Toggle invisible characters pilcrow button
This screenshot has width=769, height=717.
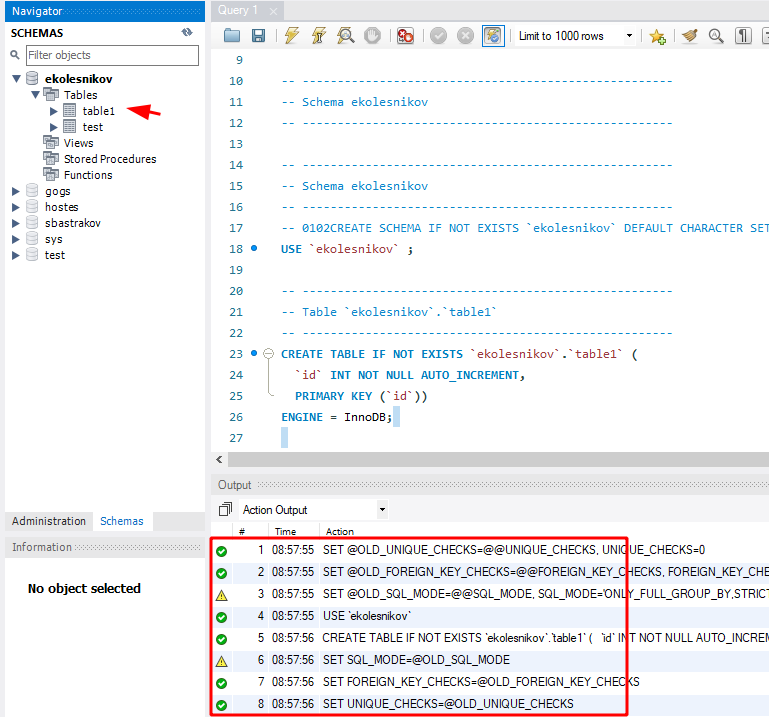[743, 36]
